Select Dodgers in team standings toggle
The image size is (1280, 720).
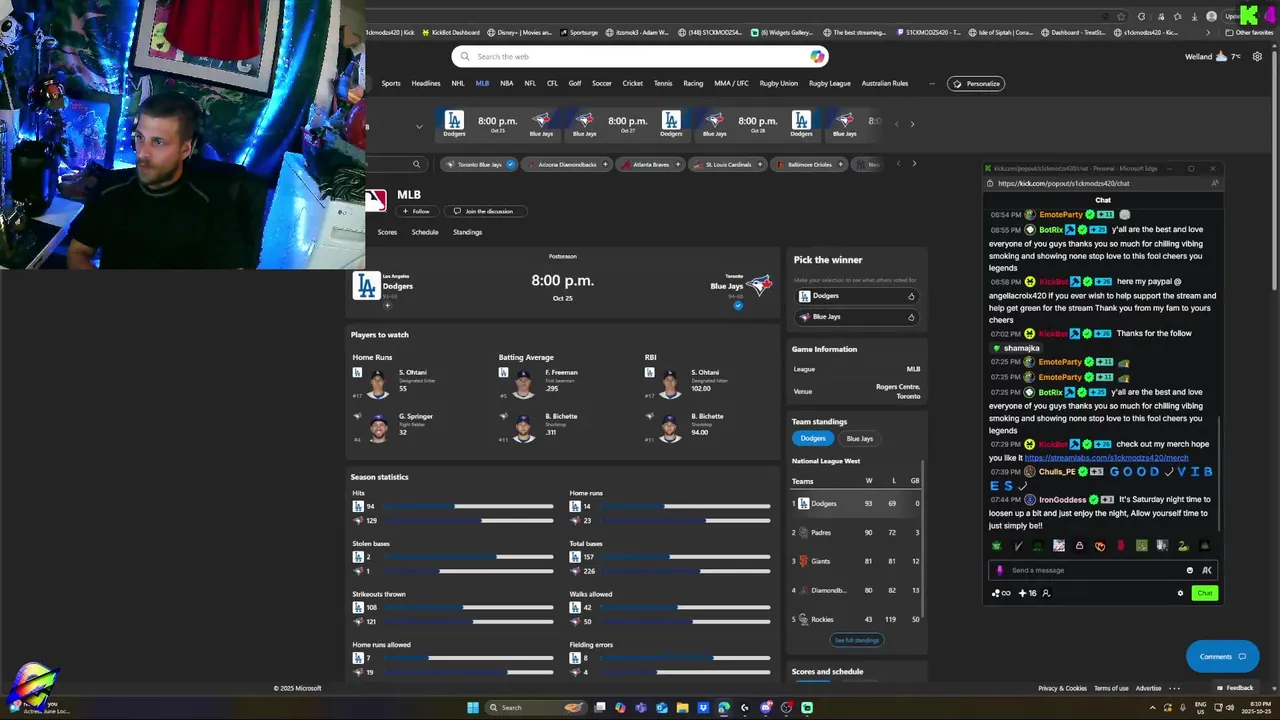[813, 438]
